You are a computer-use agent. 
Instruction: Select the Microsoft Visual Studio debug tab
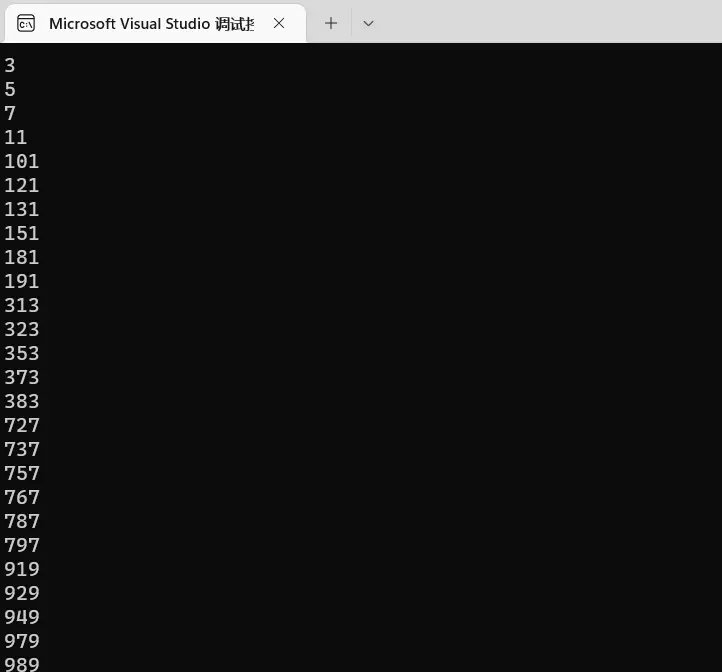[150, 23]
